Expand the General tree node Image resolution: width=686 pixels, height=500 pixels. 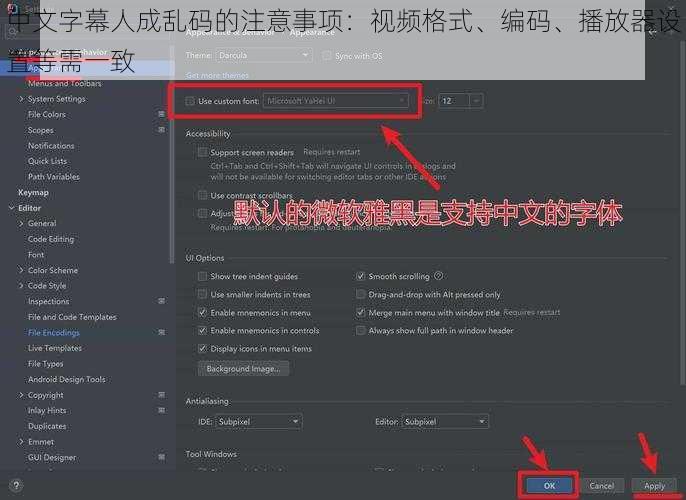click(21, 223)
